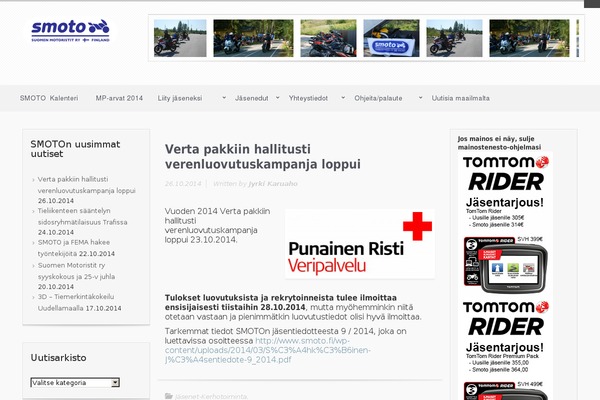Click the Valitse kategoria dropdown arrow button

point(115,382)
